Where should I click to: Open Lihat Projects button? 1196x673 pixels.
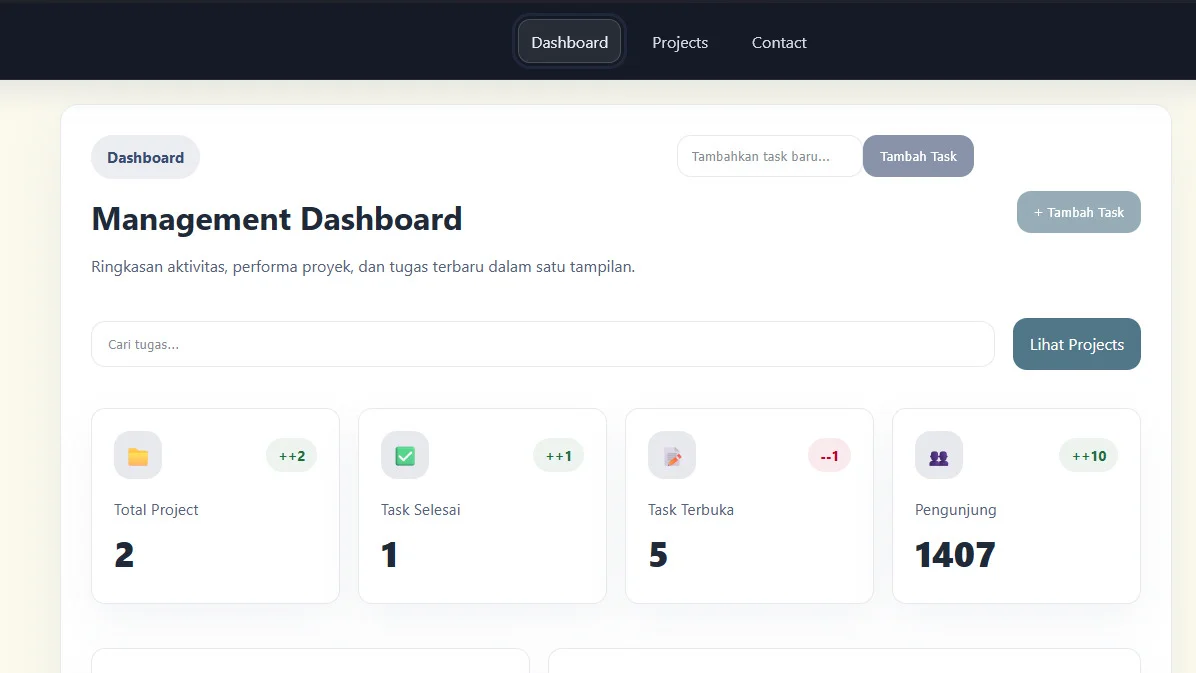point(1076,344)
